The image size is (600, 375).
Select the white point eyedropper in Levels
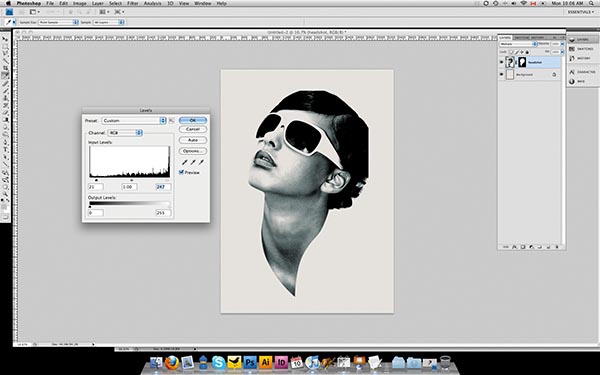tap(201, 162)
